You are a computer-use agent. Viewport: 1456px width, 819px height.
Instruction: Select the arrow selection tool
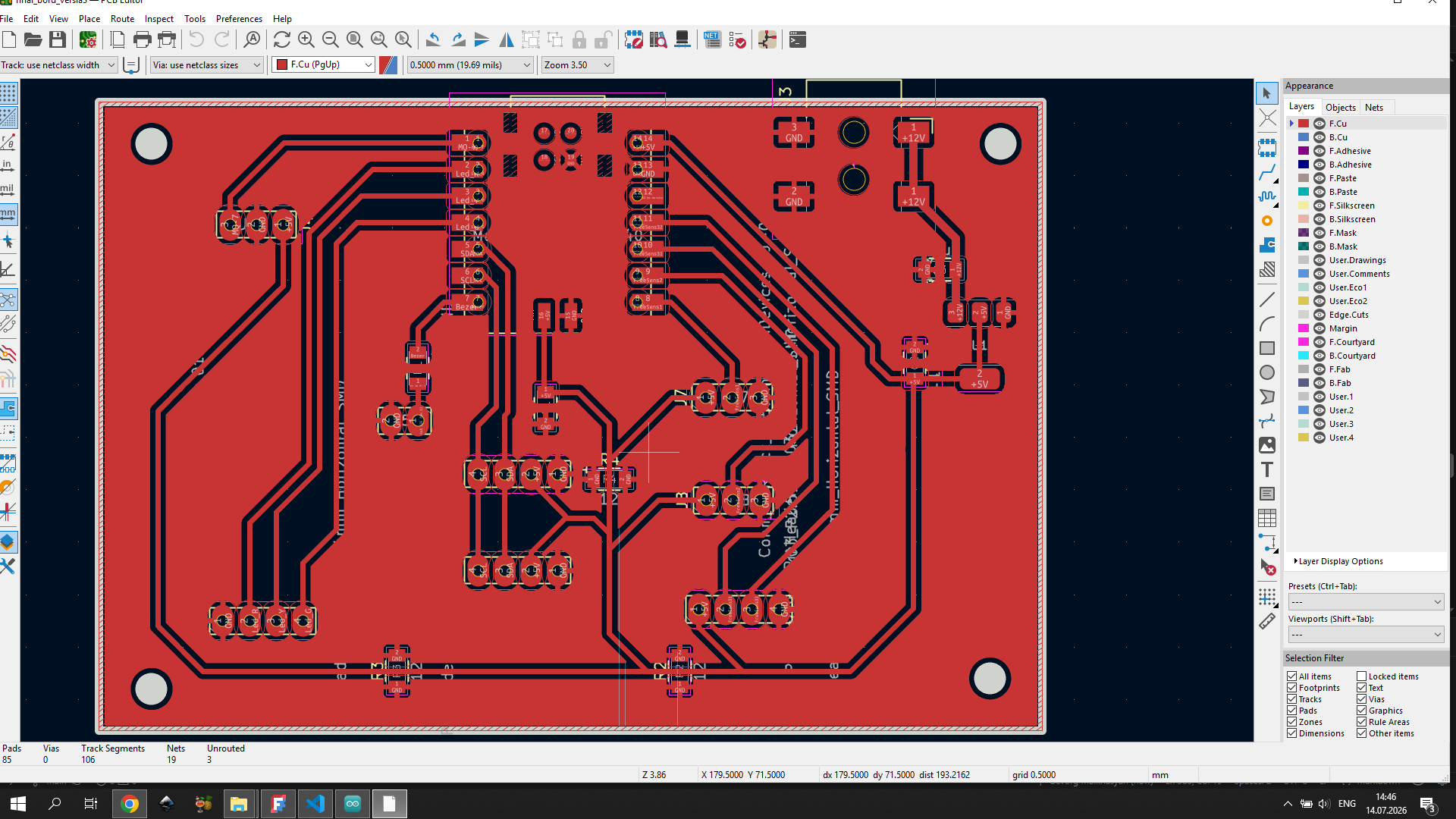pos(1267,93)
